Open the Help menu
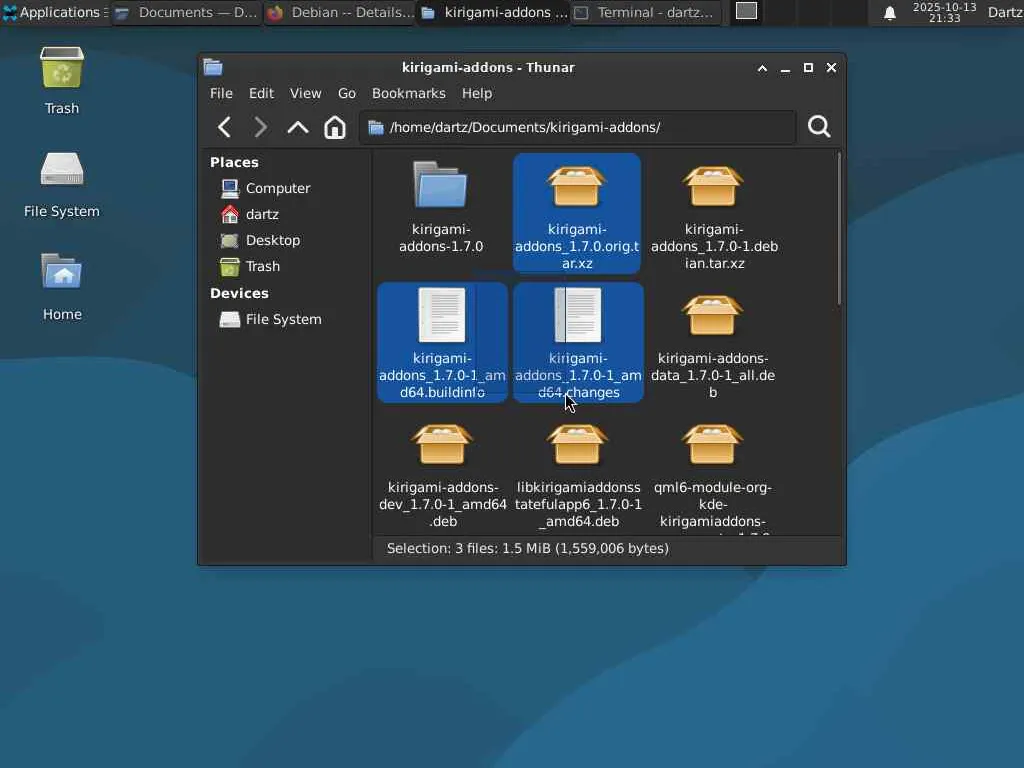Screen dimensions: 1024x768 [477, 93]
